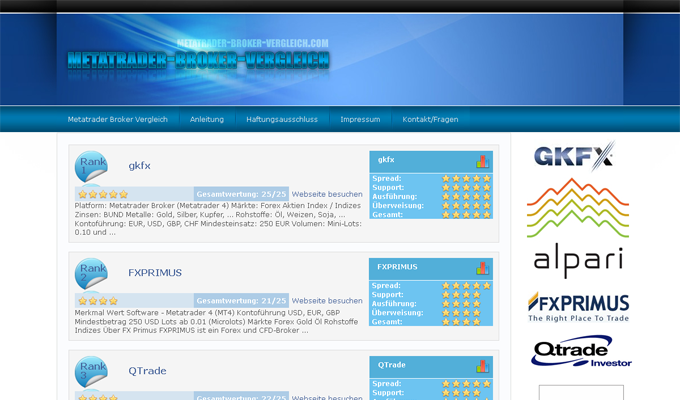Click bar chart icon in QTrade rating box

click(x=482, y=366)
